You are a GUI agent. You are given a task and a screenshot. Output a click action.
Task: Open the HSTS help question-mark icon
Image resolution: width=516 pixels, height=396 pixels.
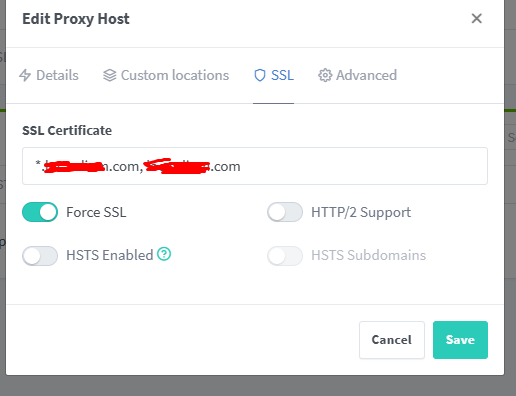click(x=164, y=254)
